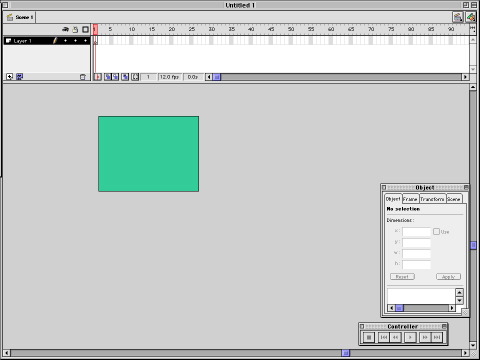Click the Add Layer icon

pos(10,77)
